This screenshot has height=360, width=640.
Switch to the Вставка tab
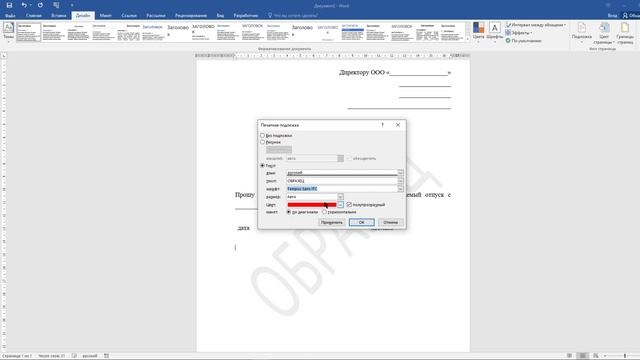click(59, 16)
